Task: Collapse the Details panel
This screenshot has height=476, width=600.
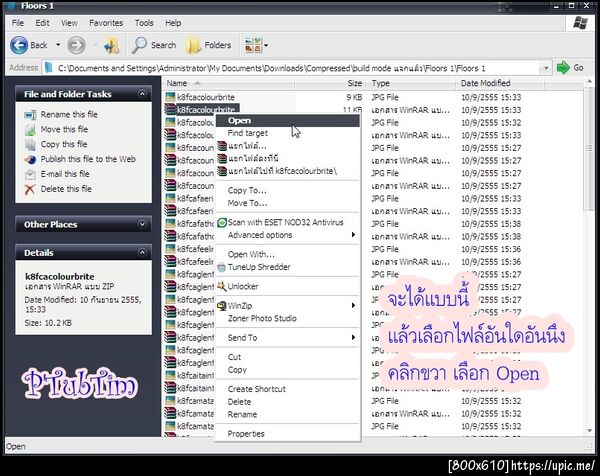Action: point(142,252)
